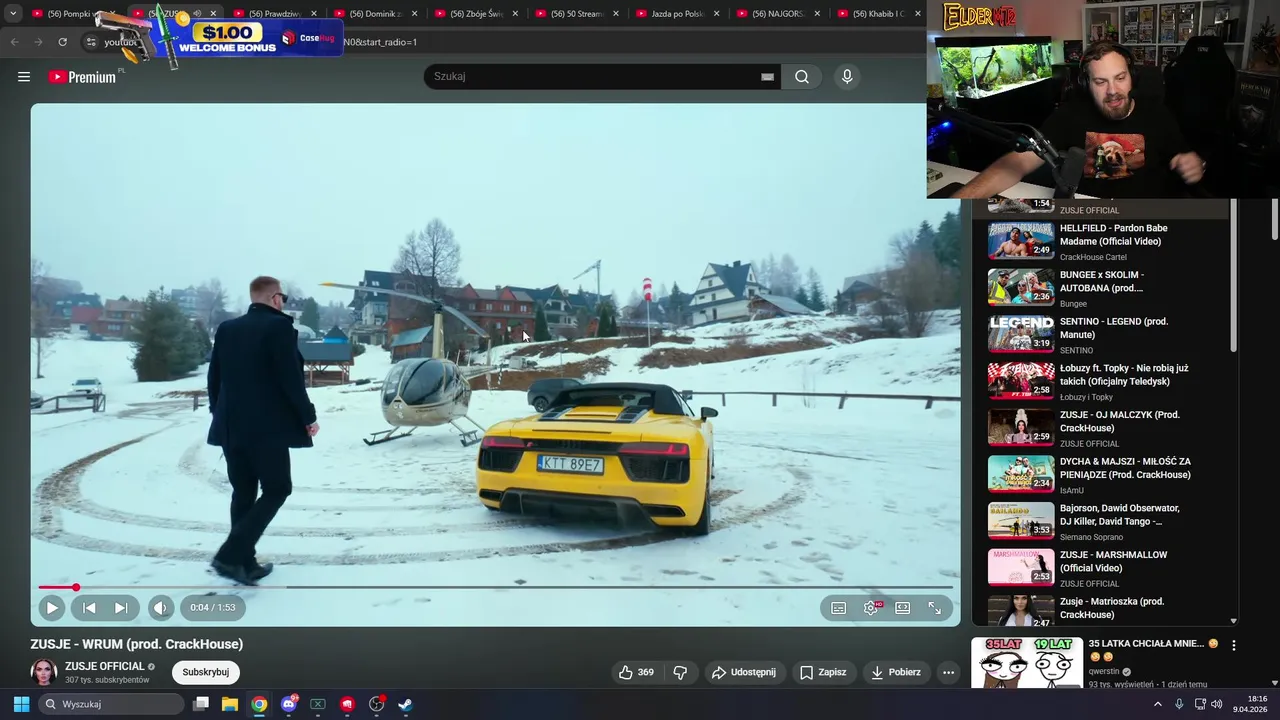
Task: Click the playlist panel scrollbar
Action: 1233,276
